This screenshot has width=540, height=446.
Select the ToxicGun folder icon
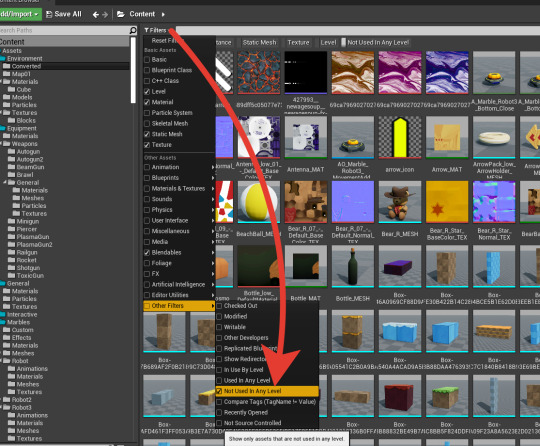point(12,275)
